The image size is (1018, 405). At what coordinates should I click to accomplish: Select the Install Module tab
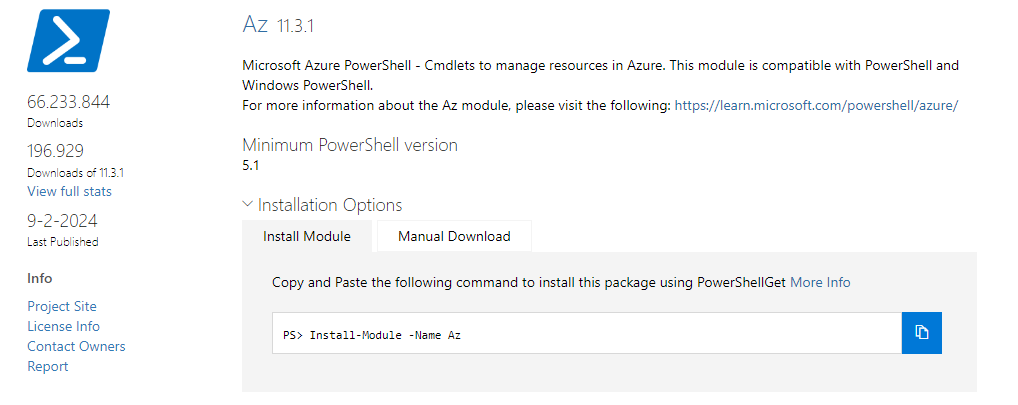point(307,236)
